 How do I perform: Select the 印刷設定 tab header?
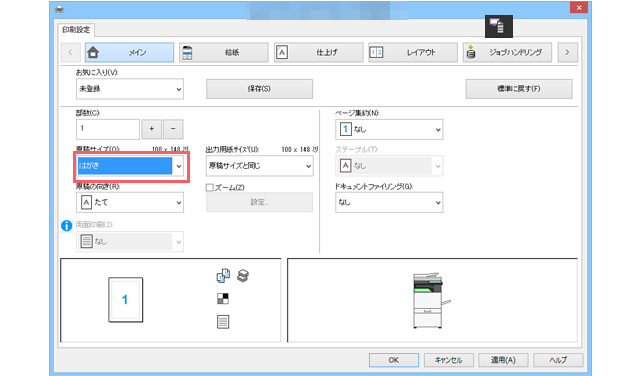click(76, 30)
